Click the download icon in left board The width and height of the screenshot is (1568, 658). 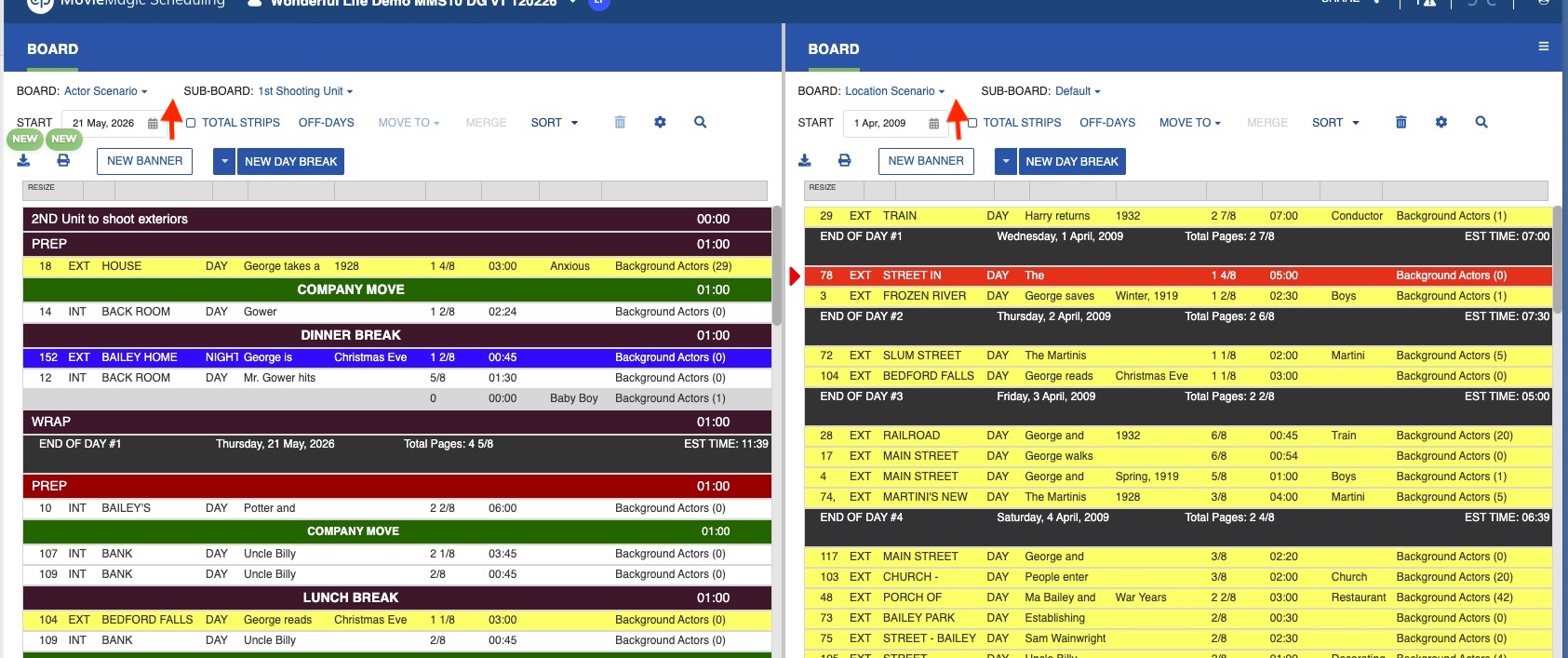click(x=23, y=161)
